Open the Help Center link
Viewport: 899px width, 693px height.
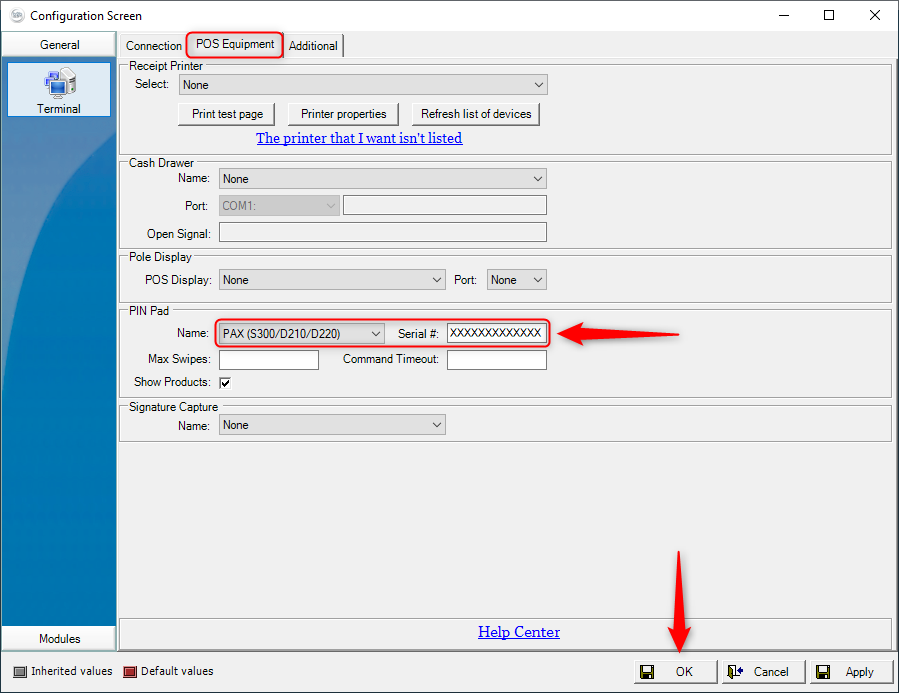pyautogui.click(x=519, y=632)
